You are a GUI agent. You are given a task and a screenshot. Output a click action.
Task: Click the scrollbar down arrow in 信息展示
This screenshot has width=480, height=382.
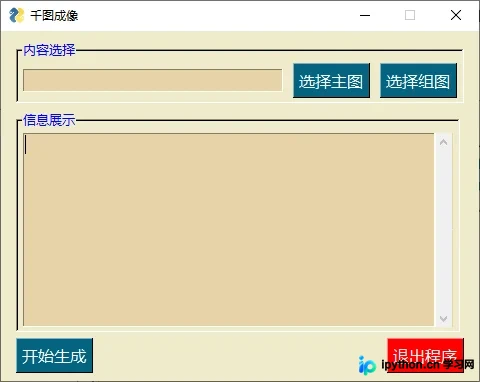coord(443,318)
